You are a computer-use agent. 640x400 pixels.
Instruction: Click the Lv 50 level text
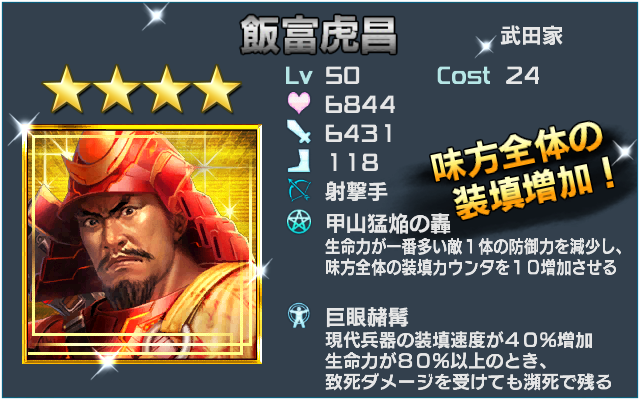click(x=322, y=76)
